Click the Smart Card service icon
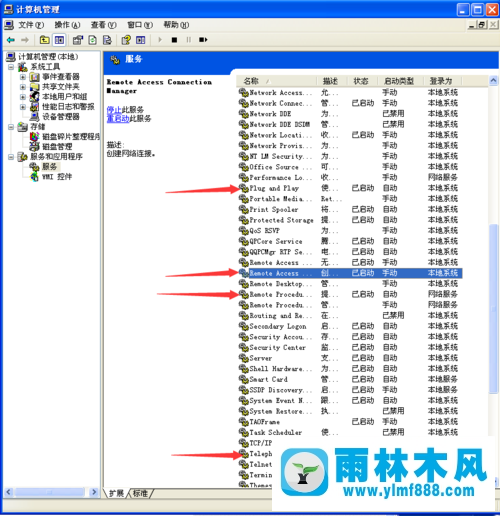The image size is (500, 516). pyautogui.click(x=243, y=379)
